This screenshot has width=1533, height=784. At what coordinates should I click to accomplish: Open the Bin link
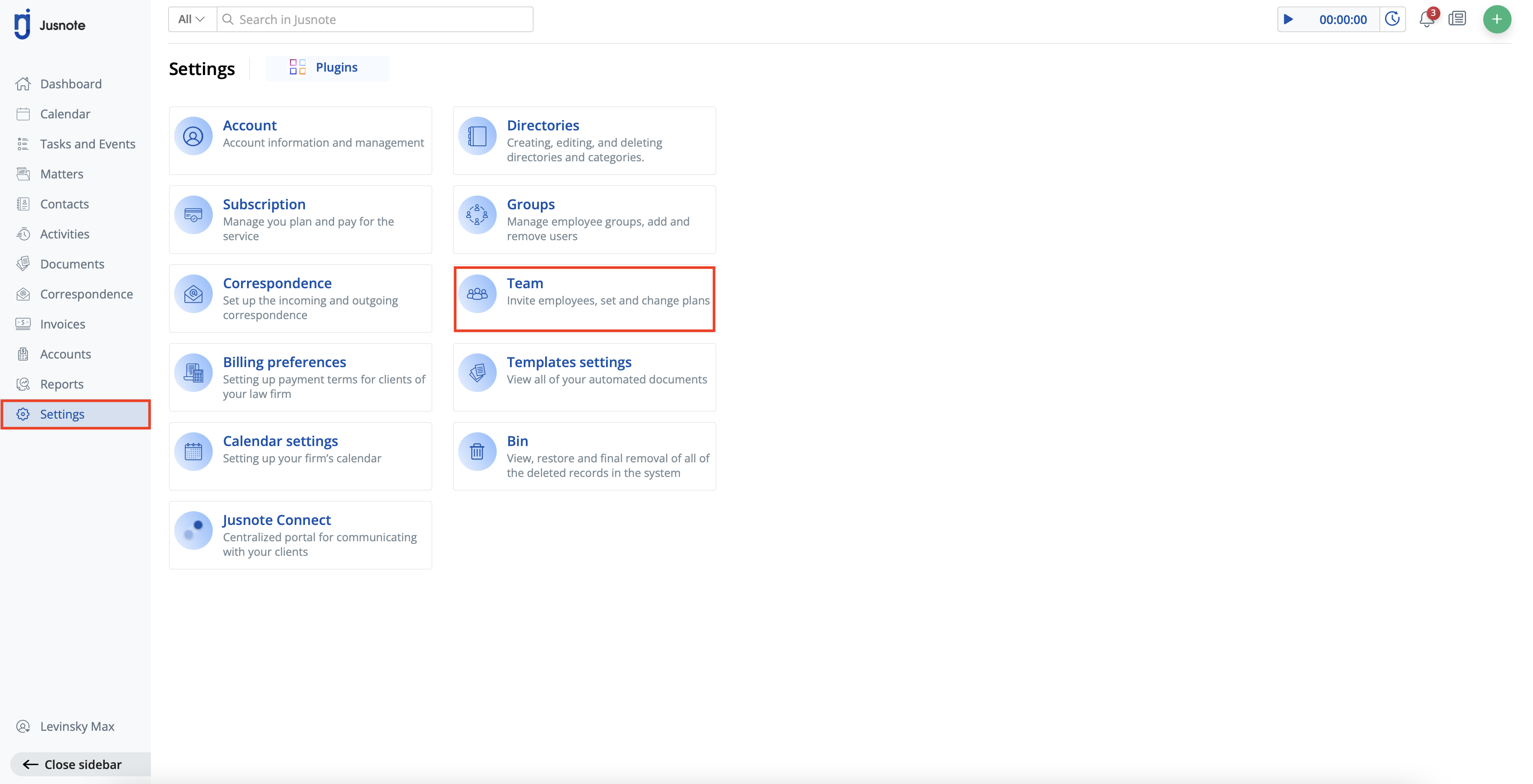coord(517,441)
